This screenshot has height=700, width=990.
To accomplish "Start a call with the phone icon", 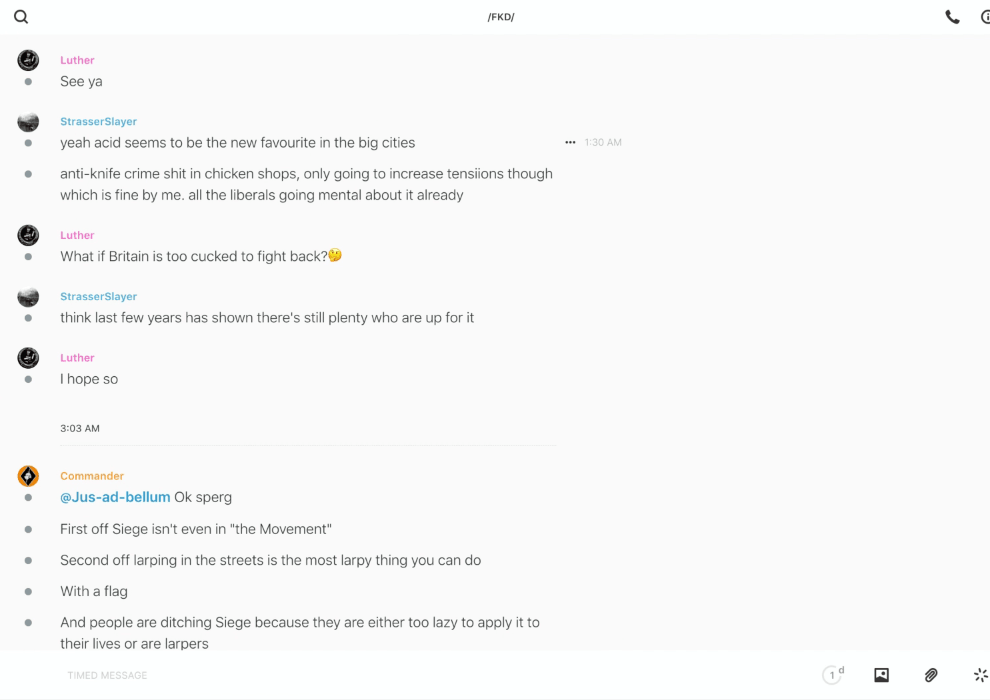I will pyautogui.click(x=952, y=17).
